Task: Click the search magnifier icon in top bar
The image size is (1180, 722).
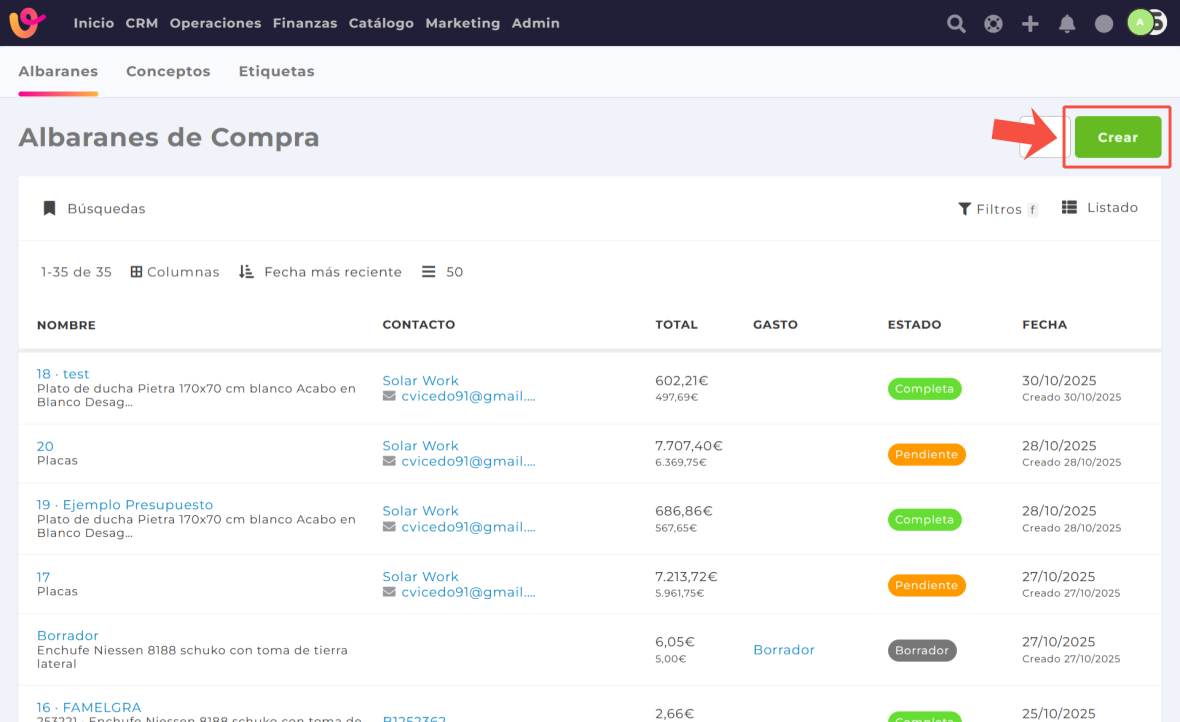Action: click(956, 24)
